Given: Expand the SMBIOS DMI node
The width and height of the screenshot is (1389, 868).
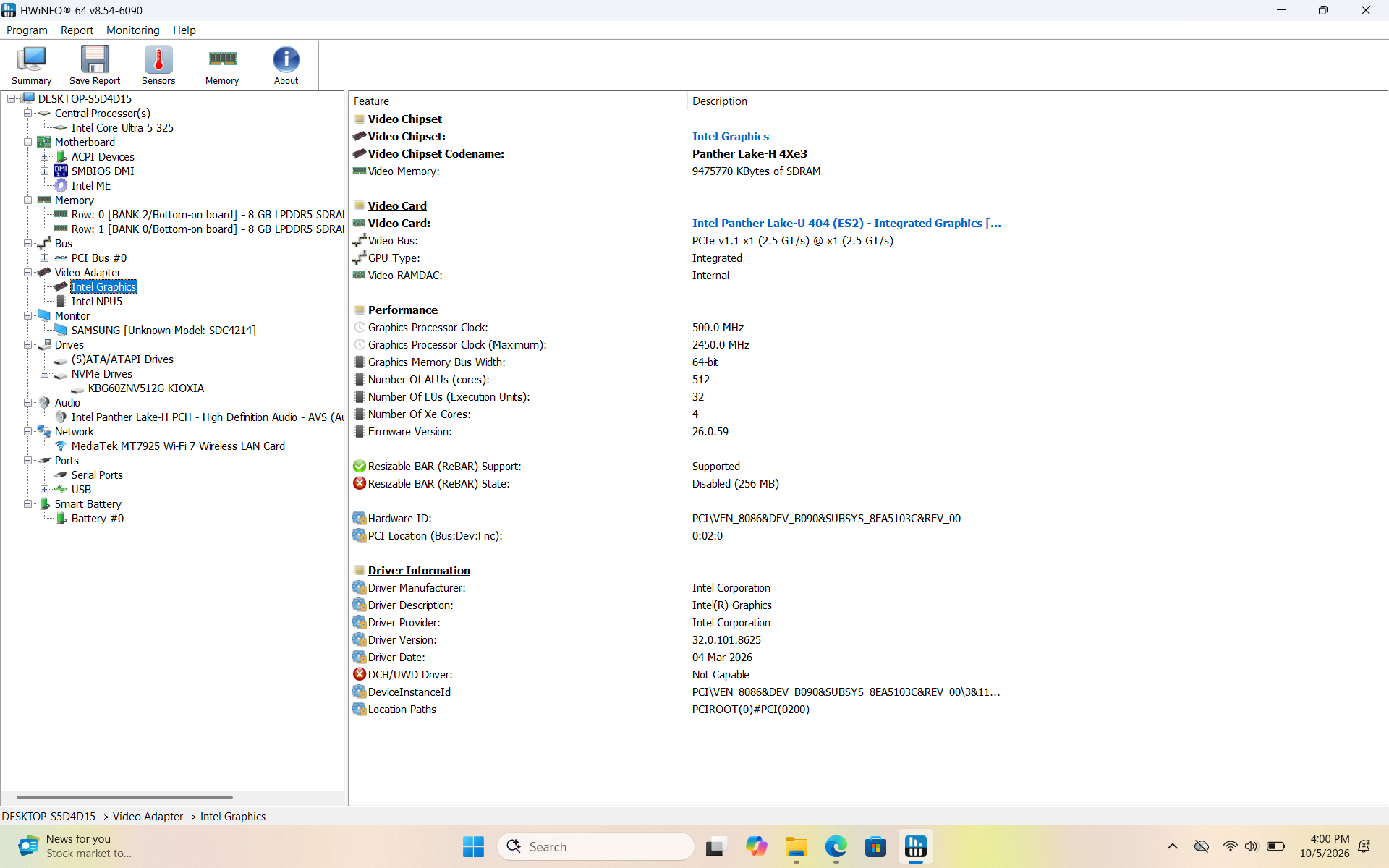Looking at the screenshot, I should [x=44, y=171].
